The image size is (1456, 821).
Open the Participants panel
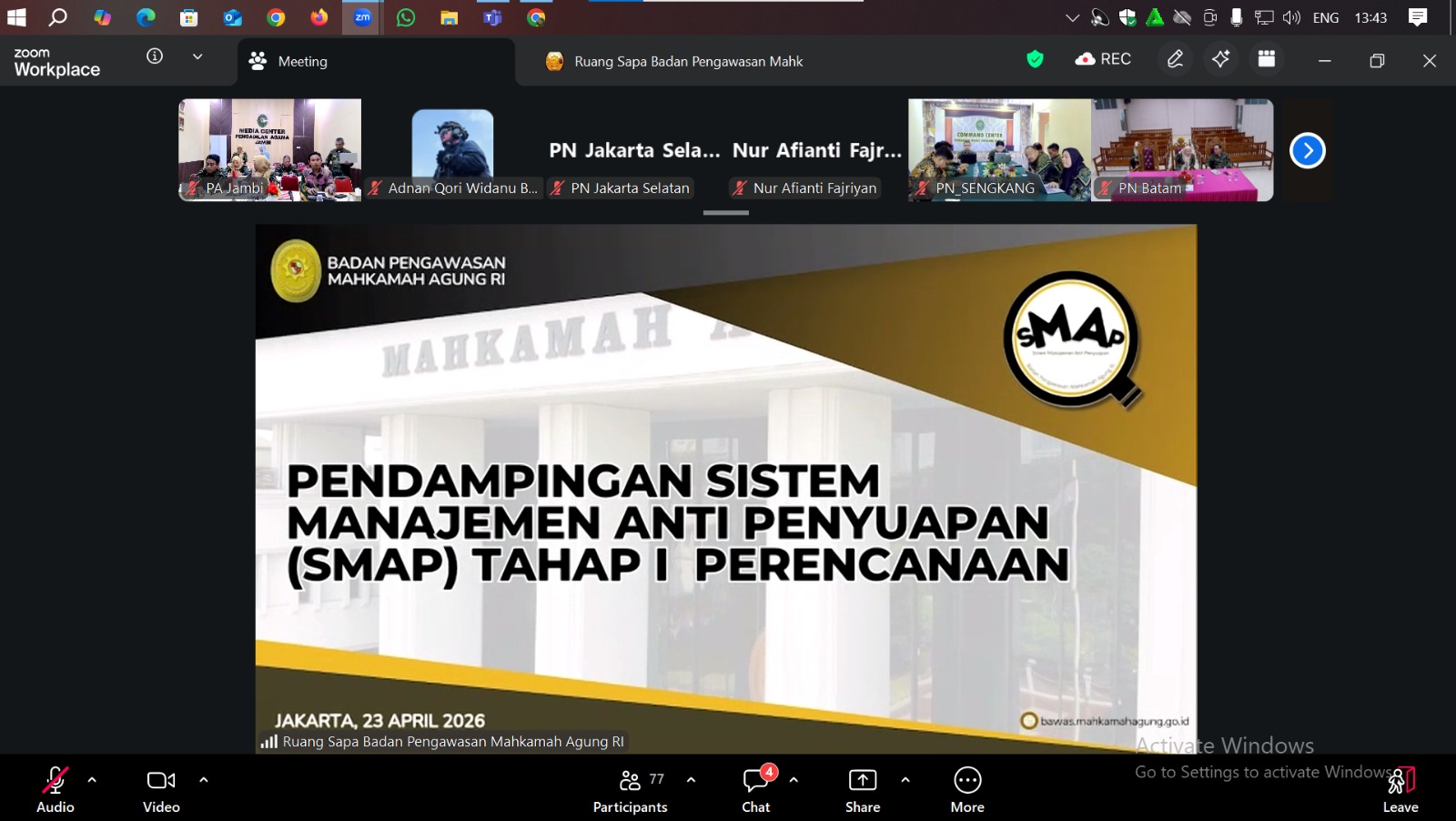coord(630,789)
